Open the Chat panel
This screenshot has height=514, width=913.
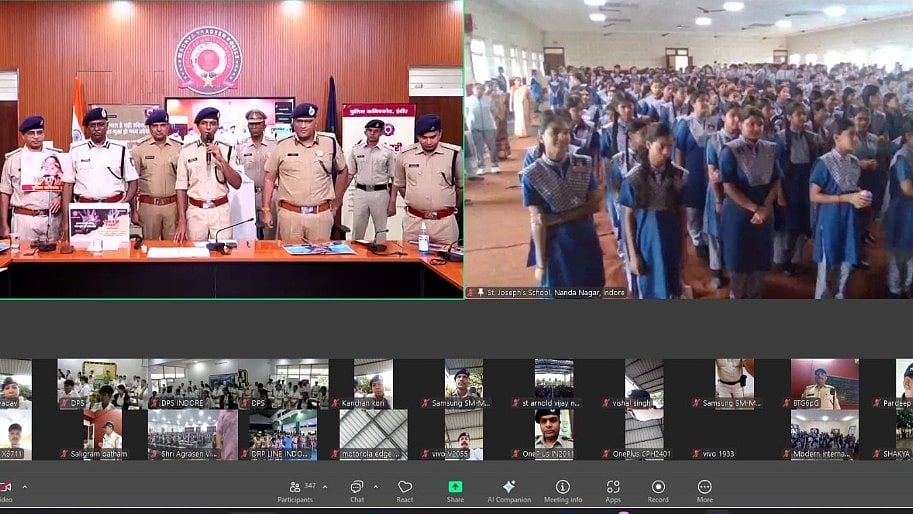point(356,490)
